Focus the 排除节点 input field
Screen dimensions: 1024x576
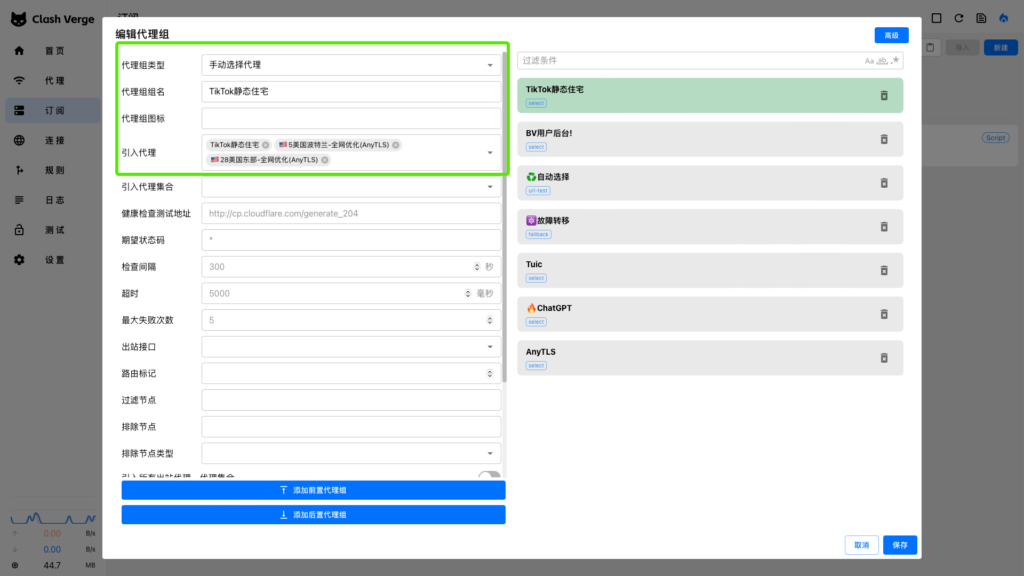(351, 427)
